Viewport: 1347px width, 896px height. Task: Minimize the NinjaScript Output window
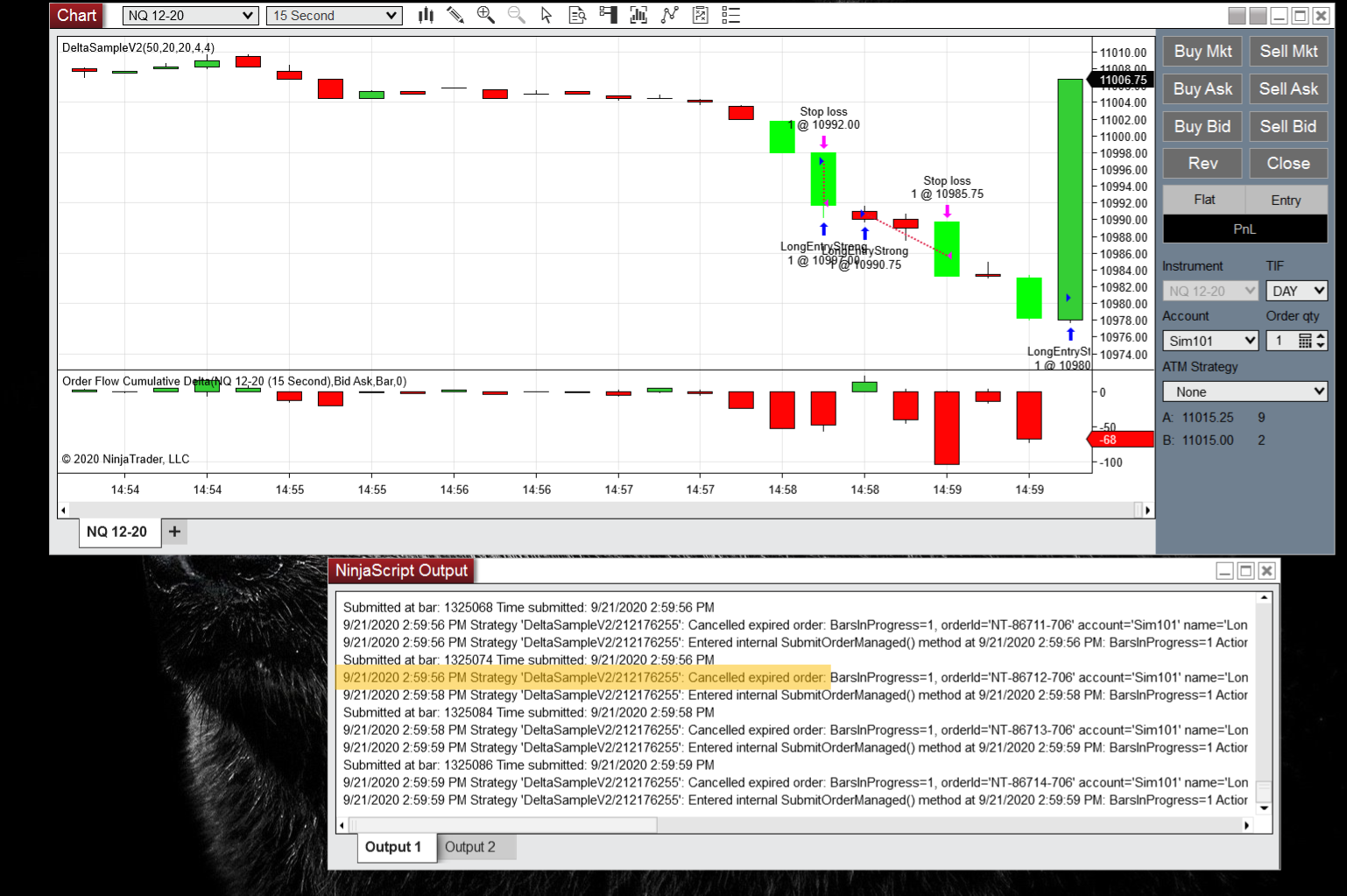[x=1224, y=571]
